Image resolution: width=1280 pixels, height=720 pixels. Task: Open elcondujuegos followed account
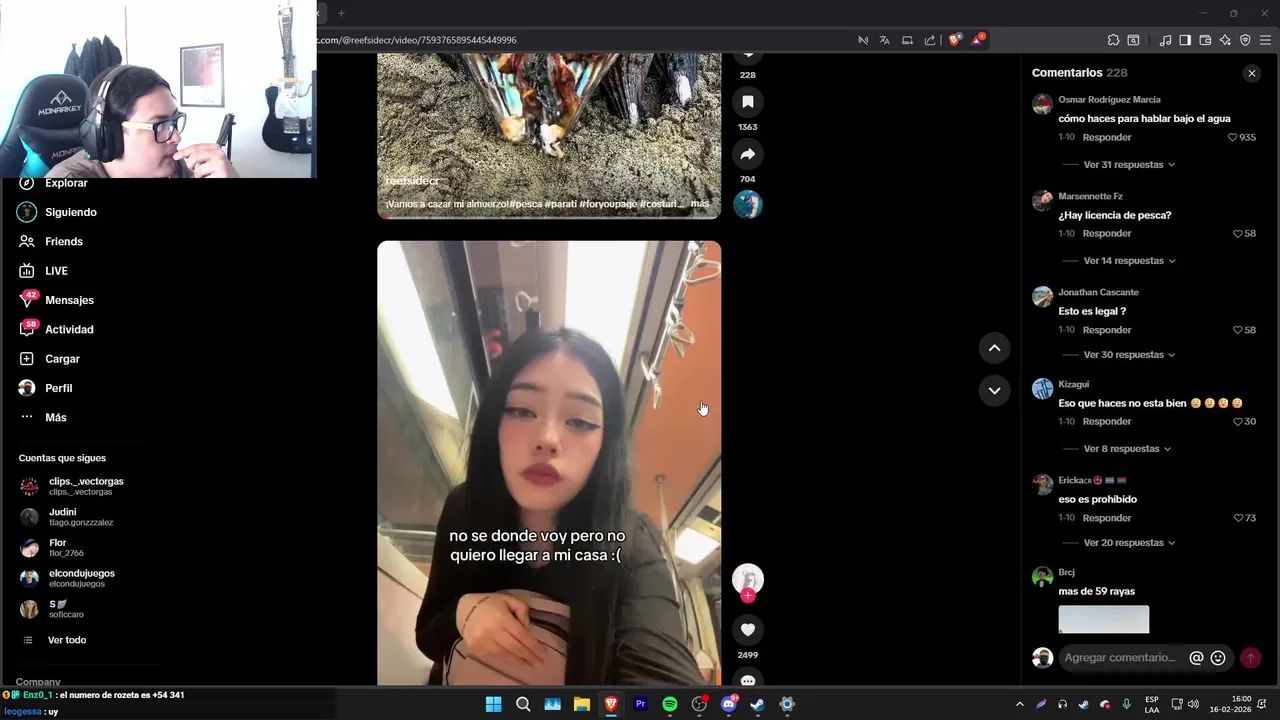pyautogui.click(x=67, y=578)
